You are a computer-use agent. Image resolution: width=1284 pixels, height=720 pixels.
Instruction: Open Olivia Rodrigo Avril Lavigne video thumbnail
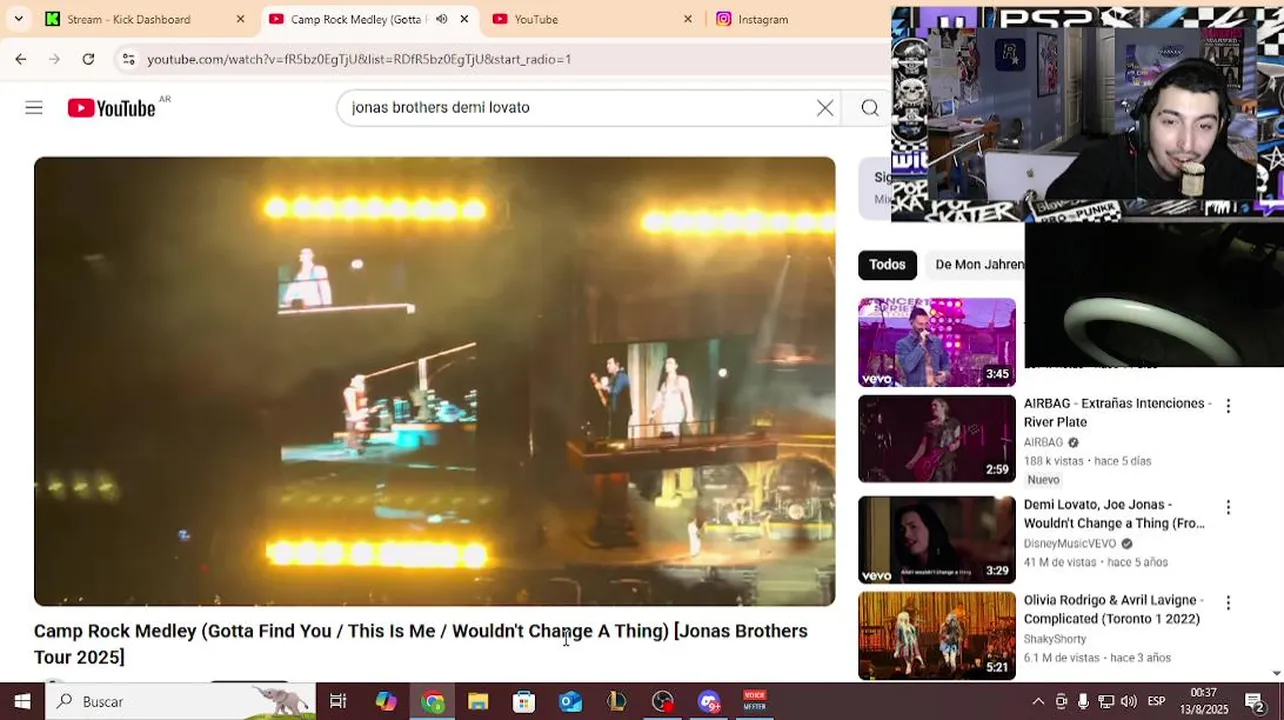937,636
